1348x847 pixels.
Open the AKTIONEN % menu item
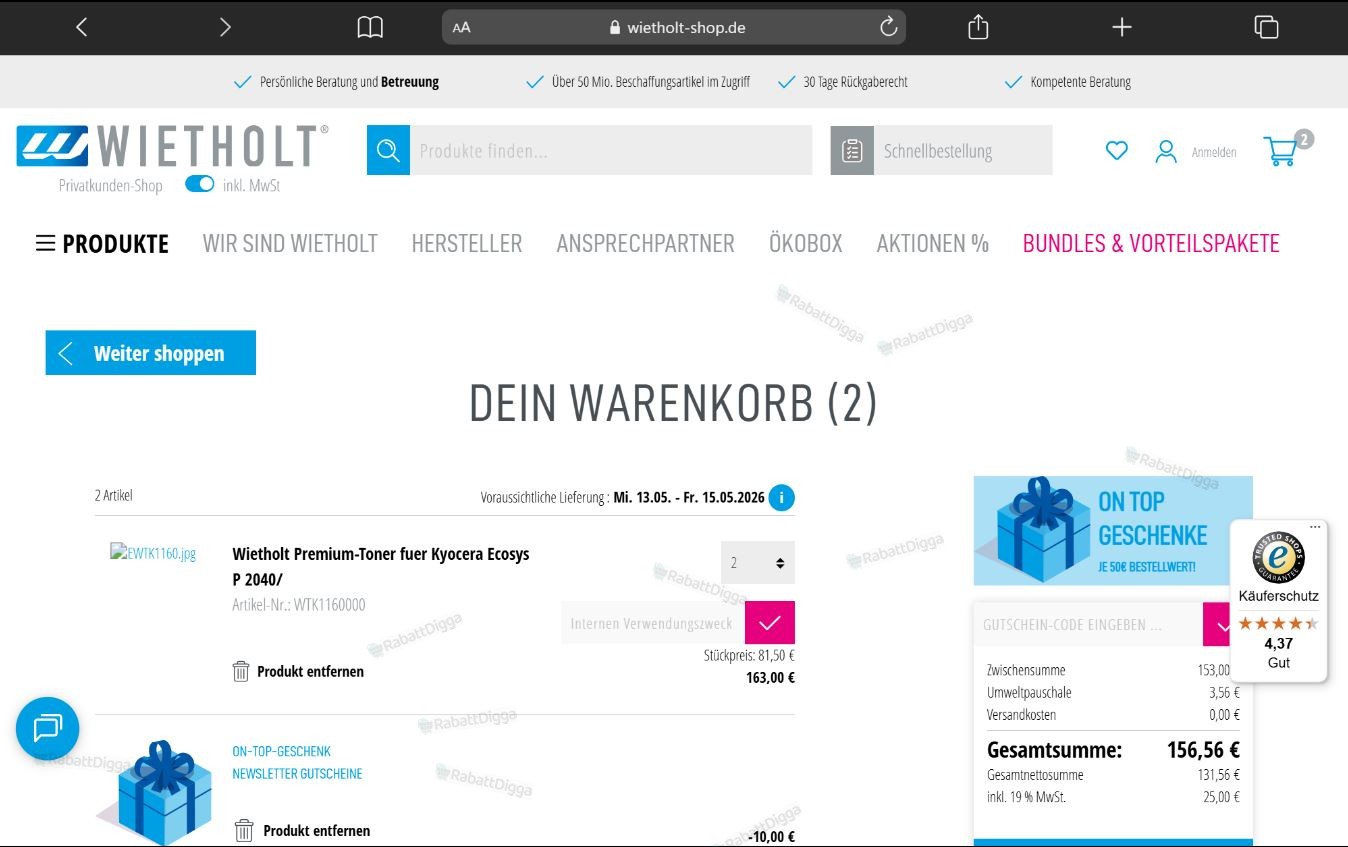point(933,243)
